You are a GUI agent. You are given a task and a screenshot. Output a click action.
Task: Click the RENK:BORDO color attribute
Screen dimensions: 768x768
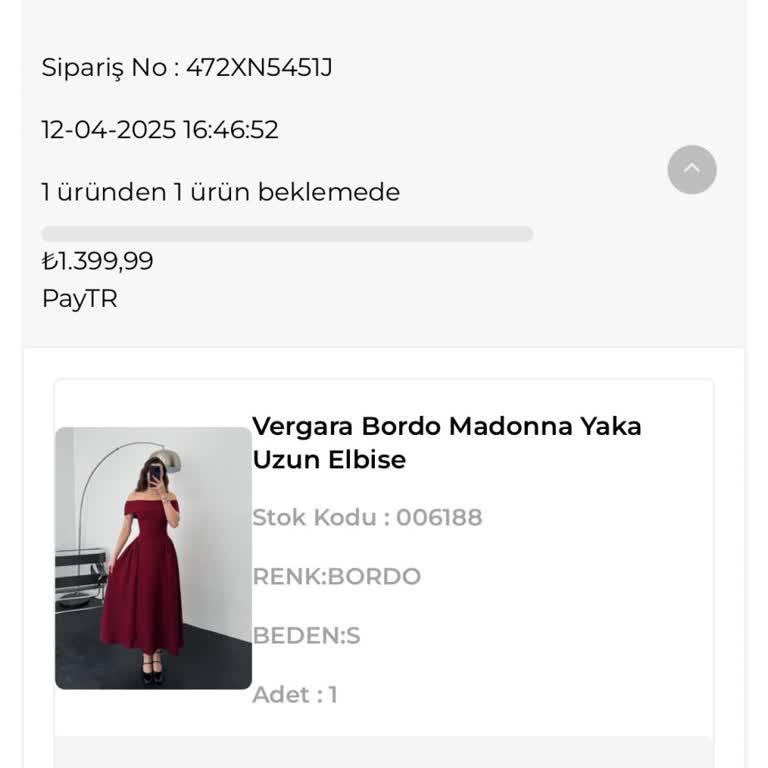336,576
